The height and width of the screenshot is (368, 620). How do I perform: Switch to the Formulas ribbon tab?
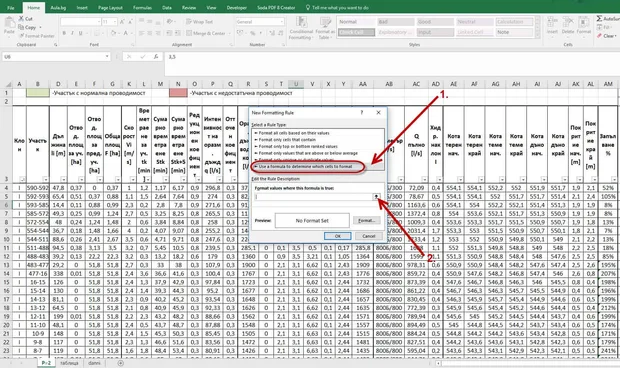click(142, 8)
